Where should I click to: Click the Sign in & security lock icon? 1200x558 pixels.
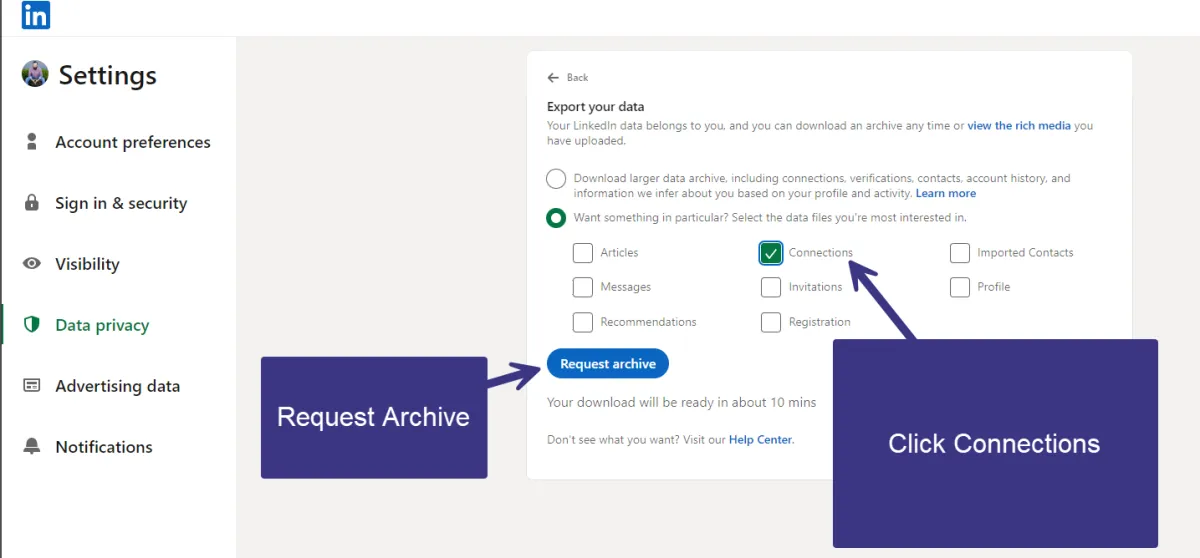click(x=32, y=203)
